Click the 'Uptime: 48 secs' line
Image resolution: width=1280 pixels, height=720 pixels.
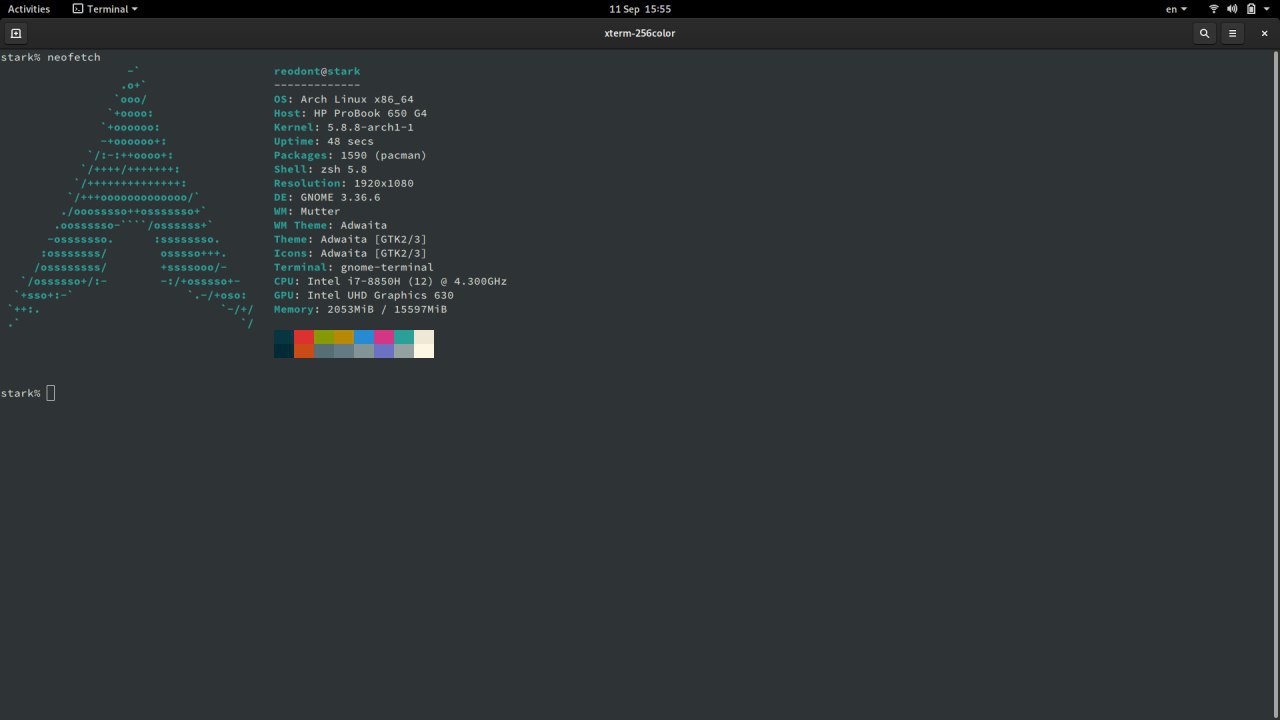(324, 141)
